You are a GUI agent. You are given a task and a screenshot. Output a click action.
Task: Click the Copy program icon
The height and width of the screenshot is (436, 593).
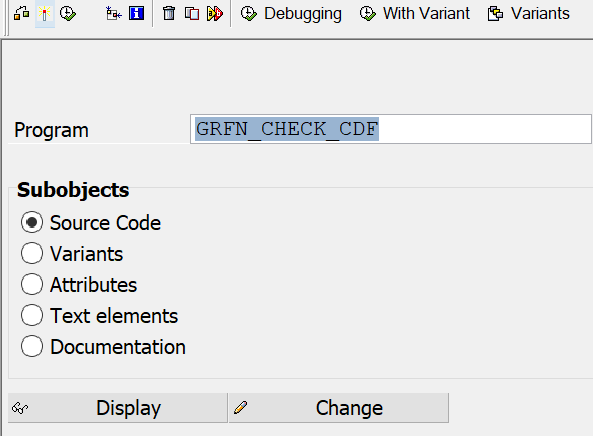192,14
